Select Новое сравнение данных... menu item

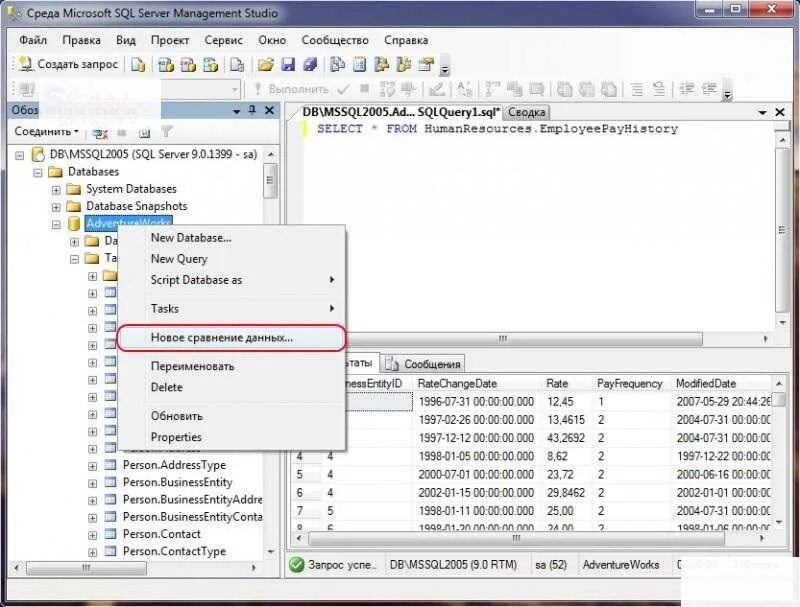click(x=232, y=338)
